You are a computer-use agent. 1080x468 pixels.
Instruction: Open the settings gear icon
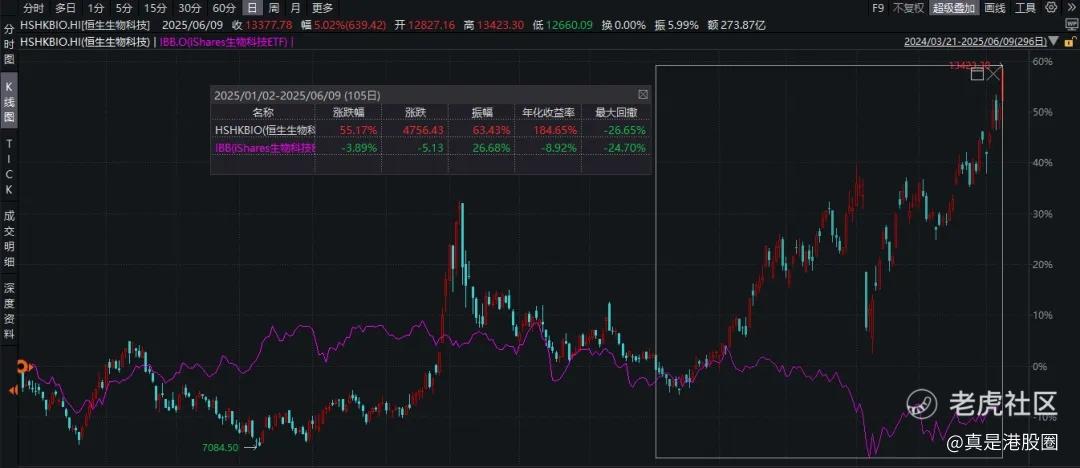[1050, 8]
